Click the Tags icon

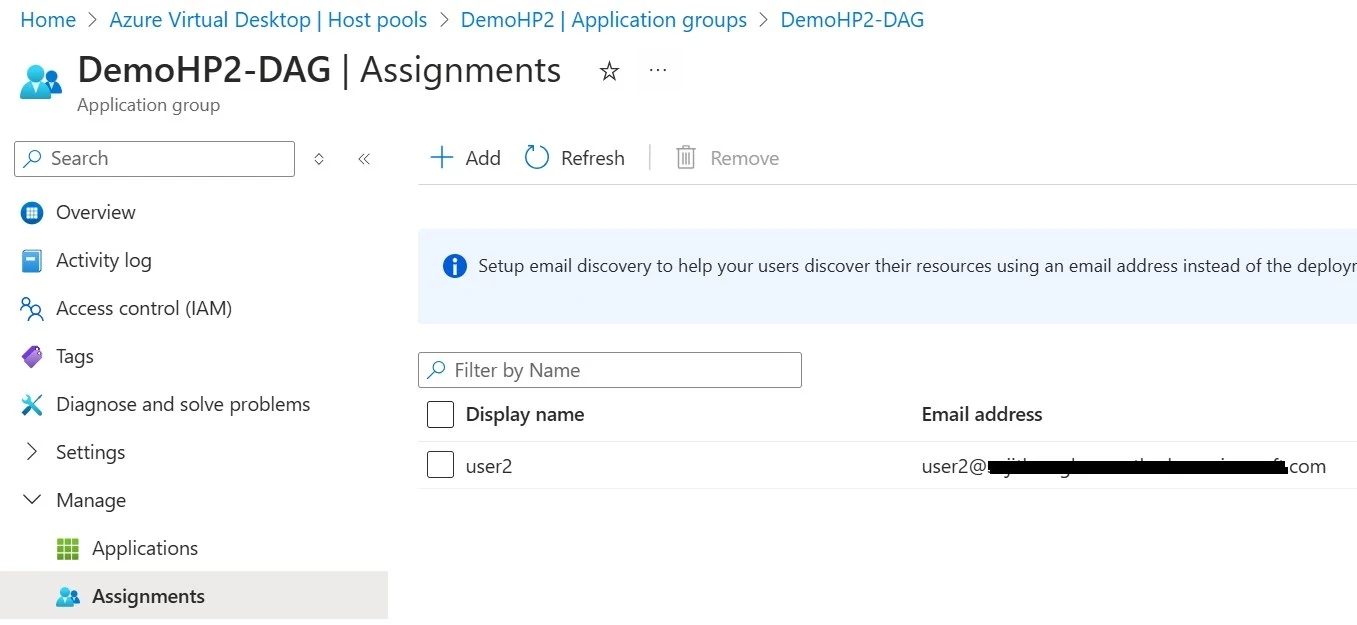click(x=32, y=356)
